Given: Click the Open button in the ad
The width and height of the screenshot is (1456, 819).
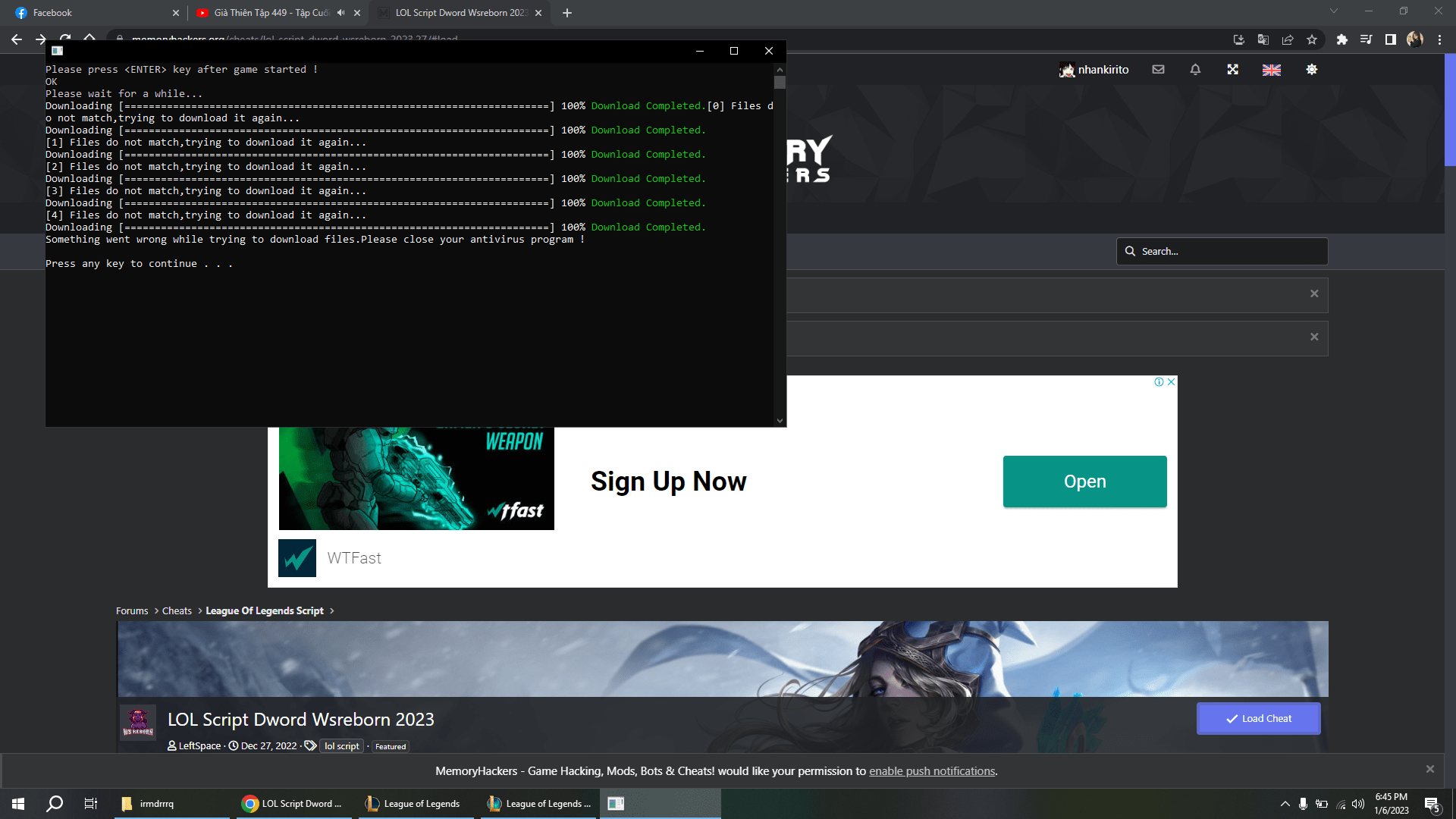Looking at the screenshot, I should click(1084, 482).
